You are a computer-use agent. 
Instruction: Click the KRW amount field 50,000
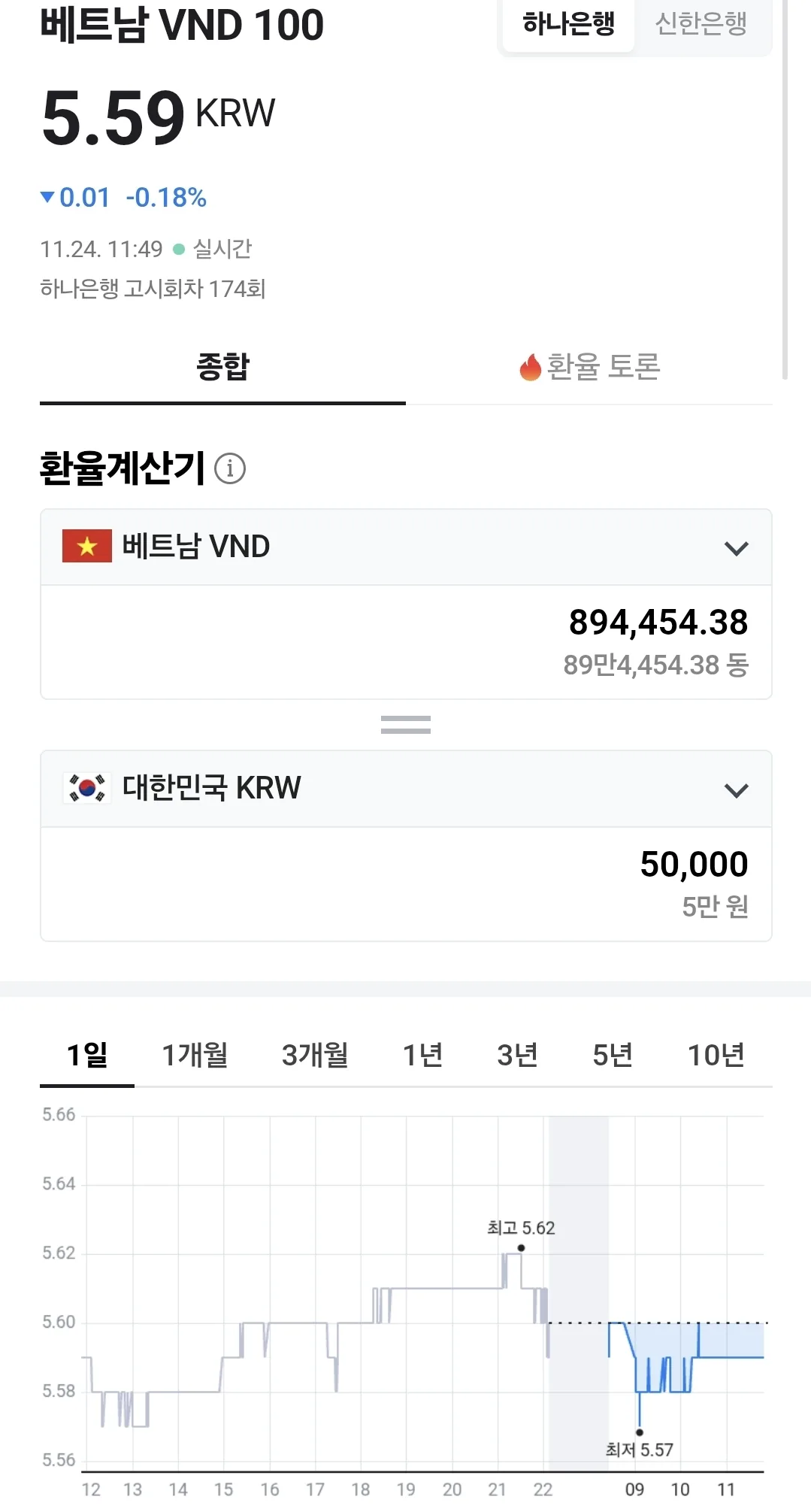(406, 884)
